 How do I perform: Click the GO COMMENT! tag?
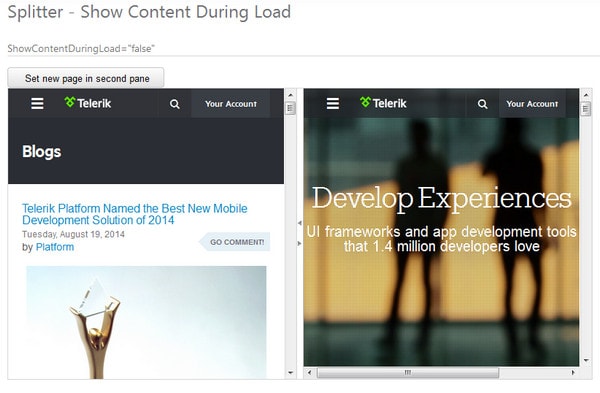(x=235, y=242)
